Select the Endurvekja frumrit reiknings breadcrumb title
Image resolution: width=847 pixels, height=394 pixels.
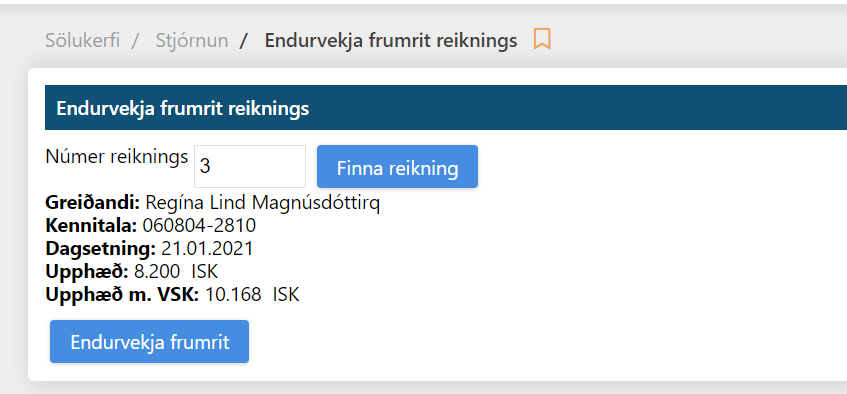click(x=391, y=41)
